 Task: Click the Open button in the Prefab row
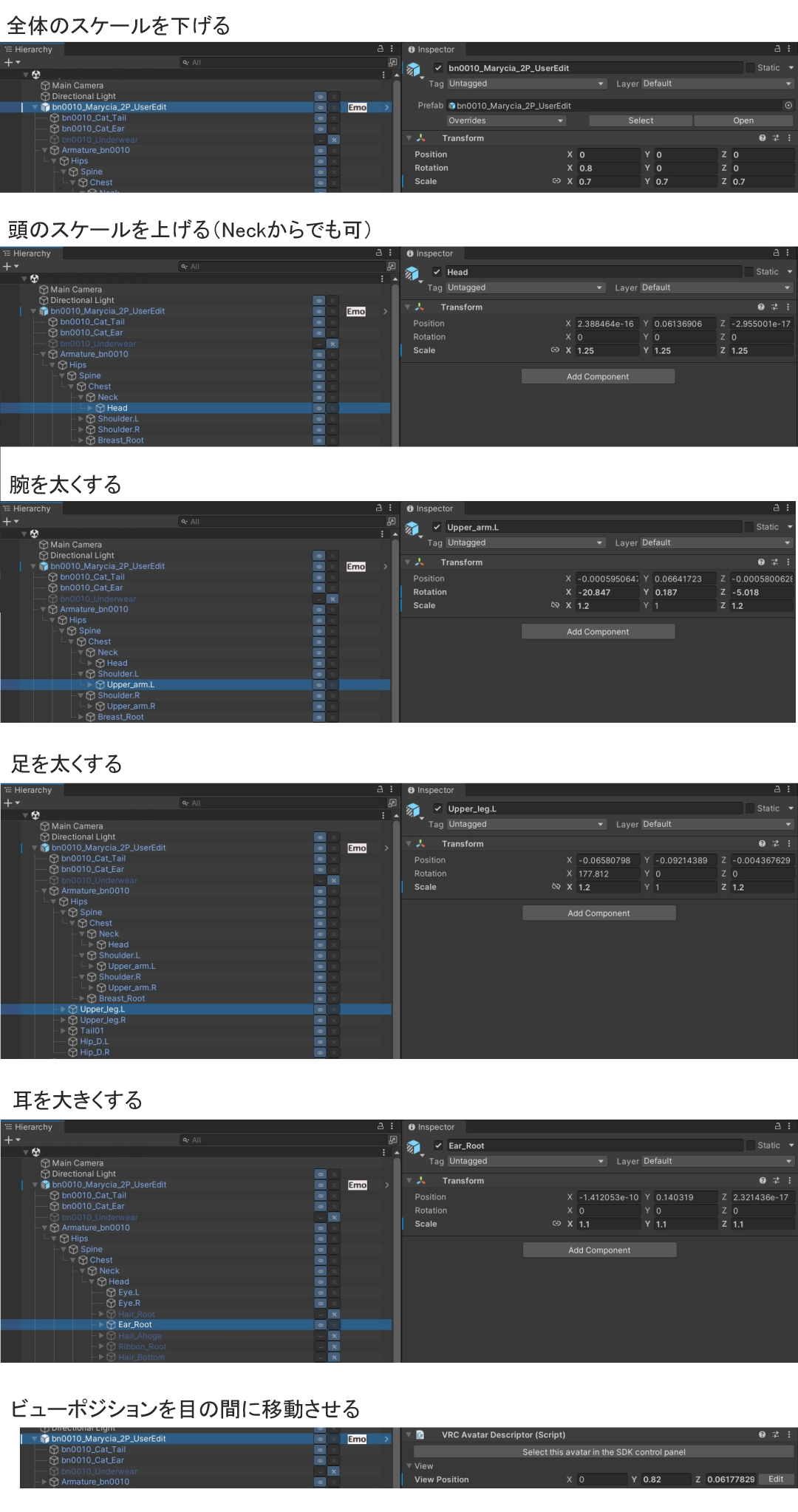click(743, 120)
